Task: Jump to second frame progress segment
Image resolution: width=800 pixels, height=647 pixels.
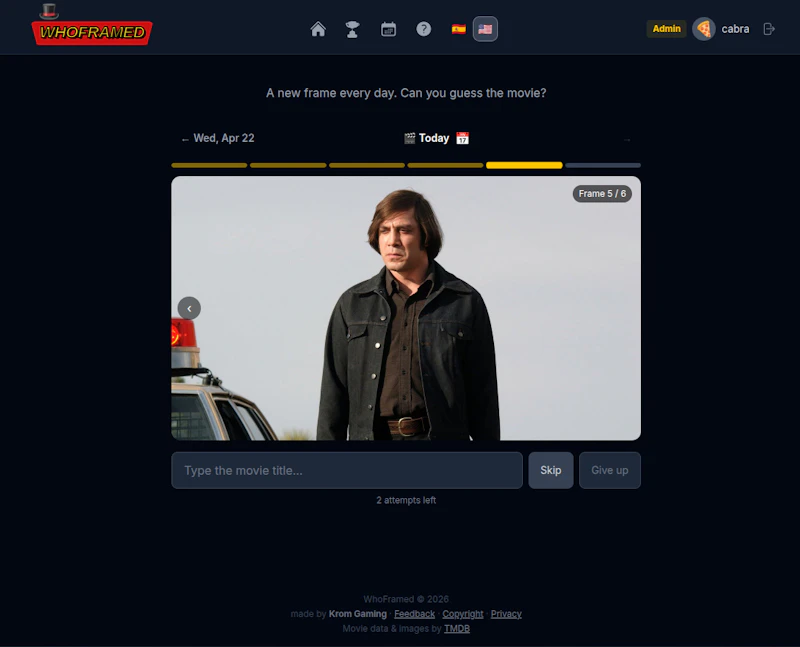Action: pos(288,165)
